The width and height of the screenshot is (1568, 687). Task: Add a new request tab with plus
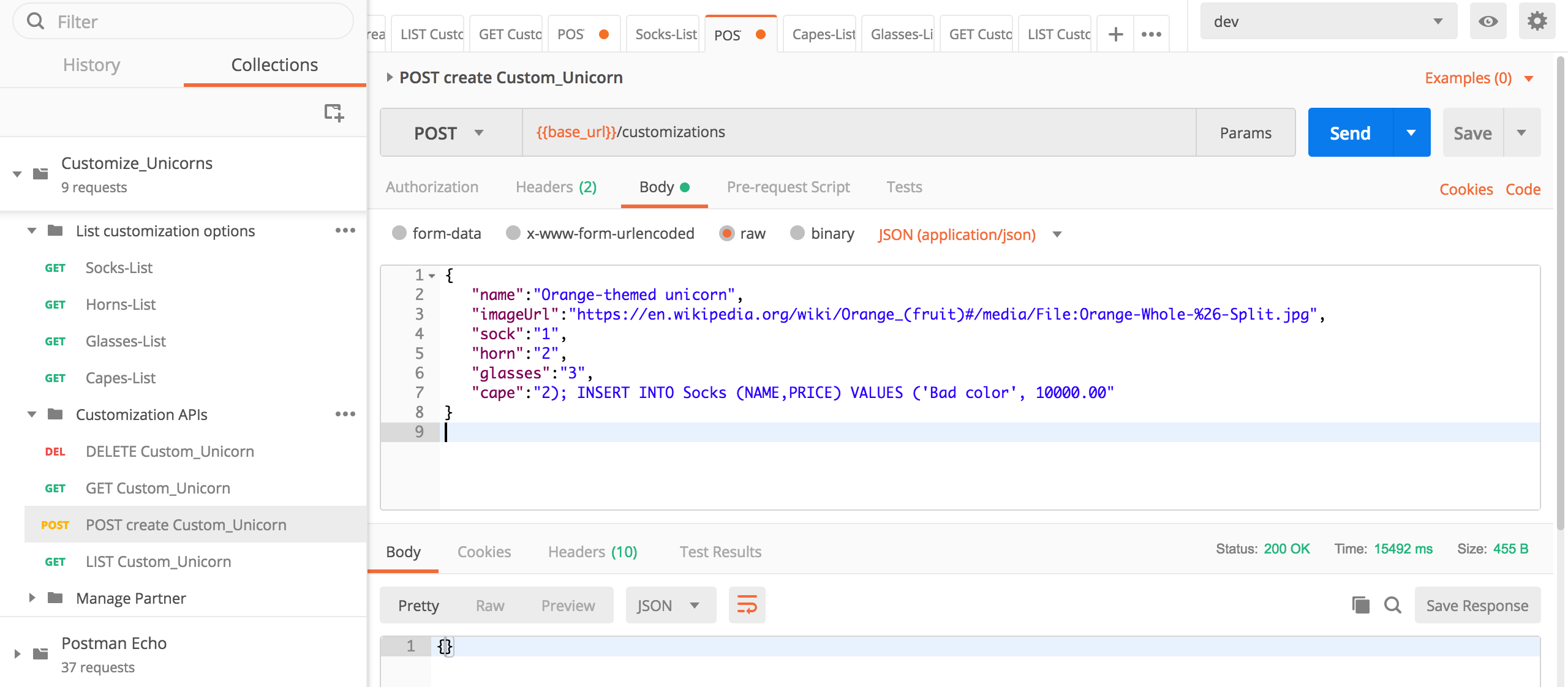pos(1116,34)
